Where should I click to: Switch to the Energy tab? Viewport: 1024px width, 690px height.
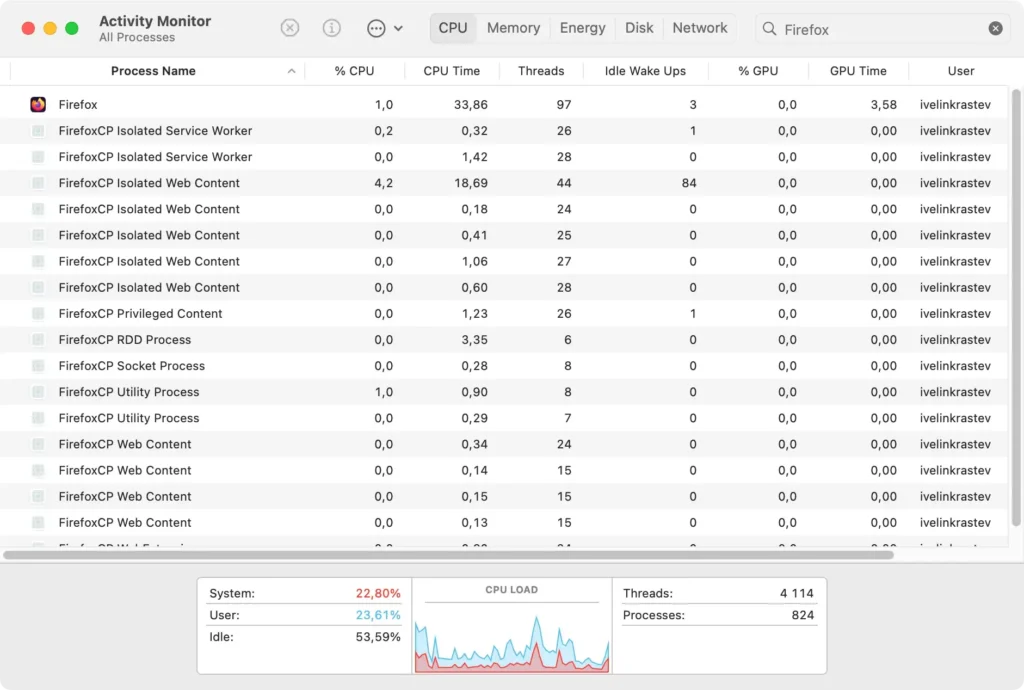pos(582,28)
